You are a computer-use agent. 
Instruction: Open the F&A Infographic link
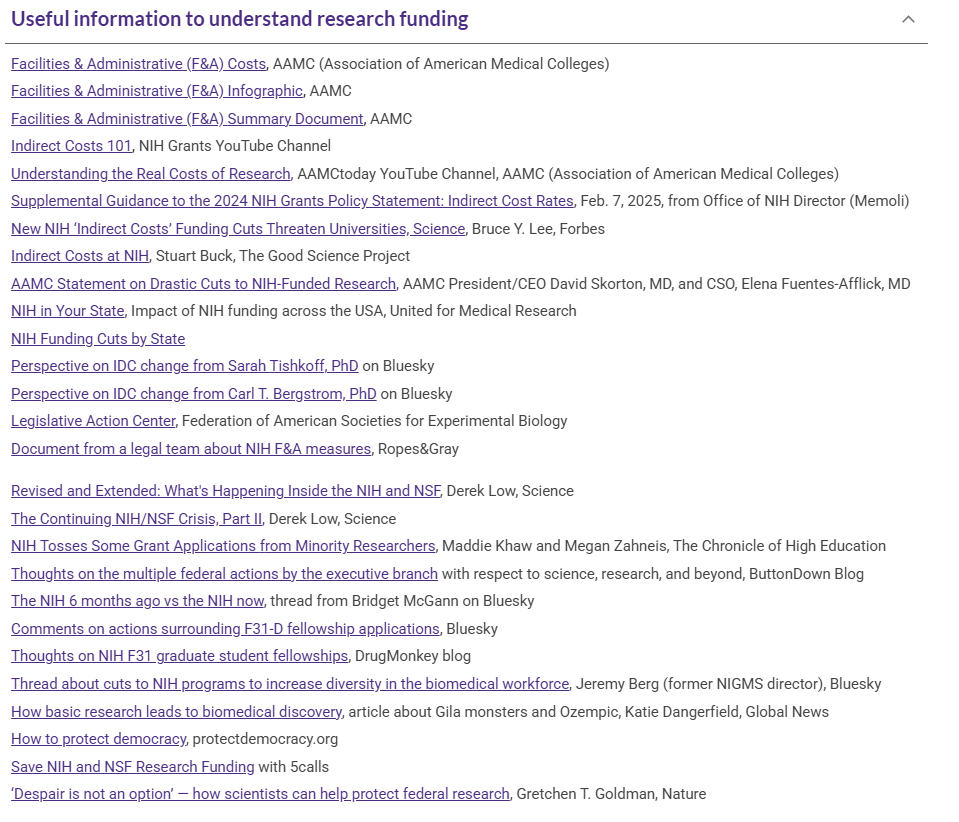pyautogui.click(x=156, y=91)
